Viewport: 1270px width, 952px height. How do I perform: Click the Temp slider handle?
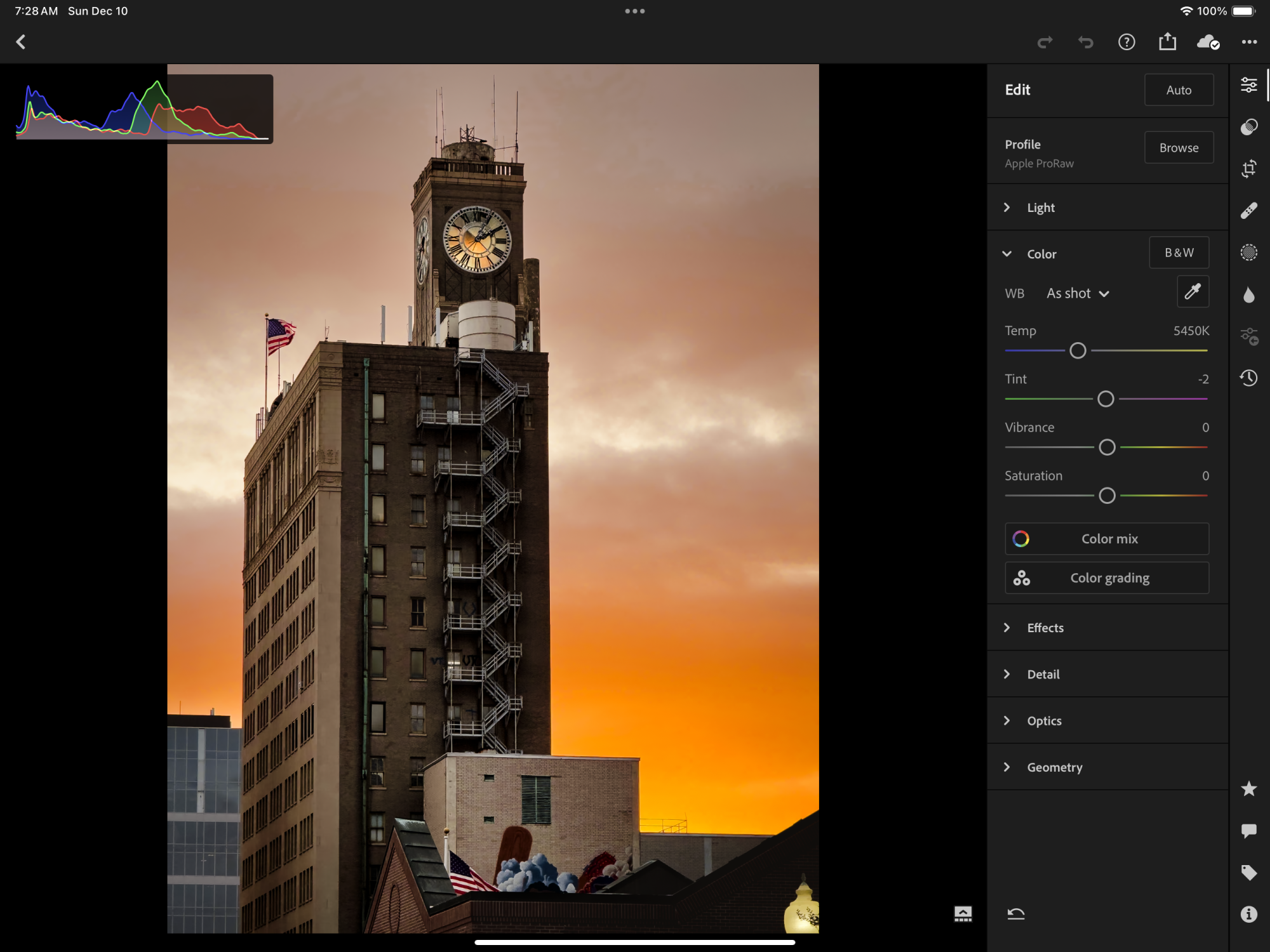click(x=1078, y=350)
